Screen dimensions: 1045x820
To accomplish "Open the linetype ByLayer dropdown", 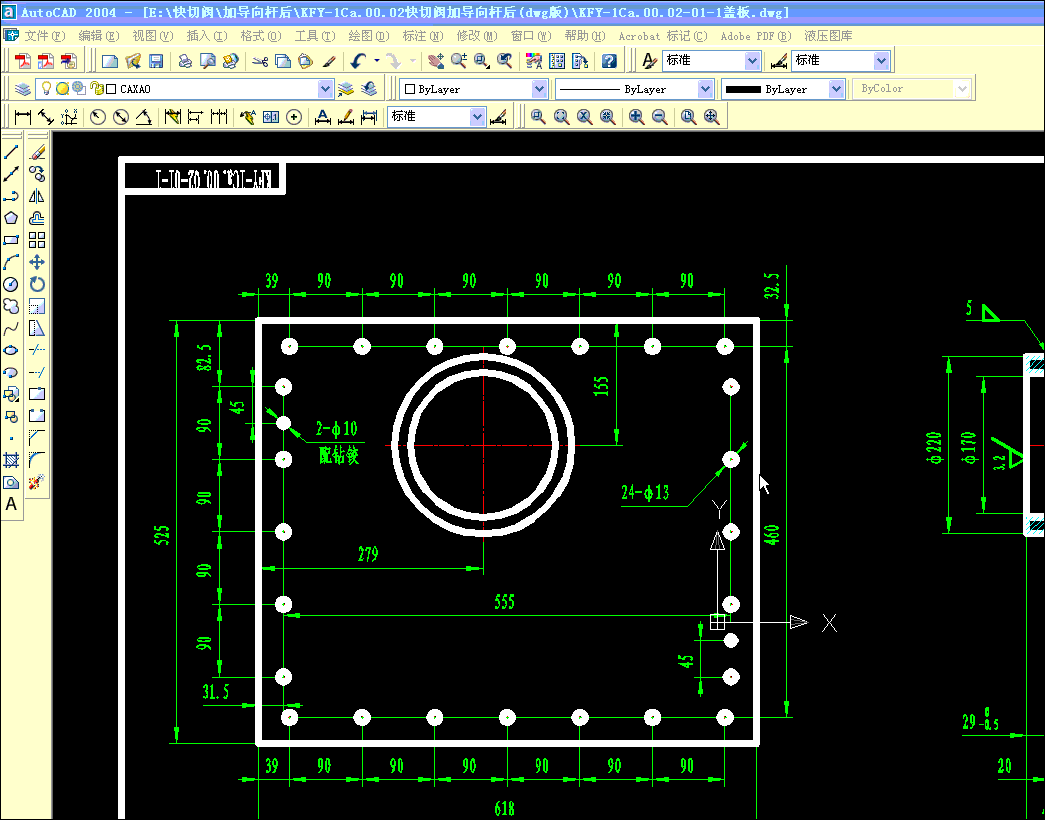I will click(x=705, y=89).
